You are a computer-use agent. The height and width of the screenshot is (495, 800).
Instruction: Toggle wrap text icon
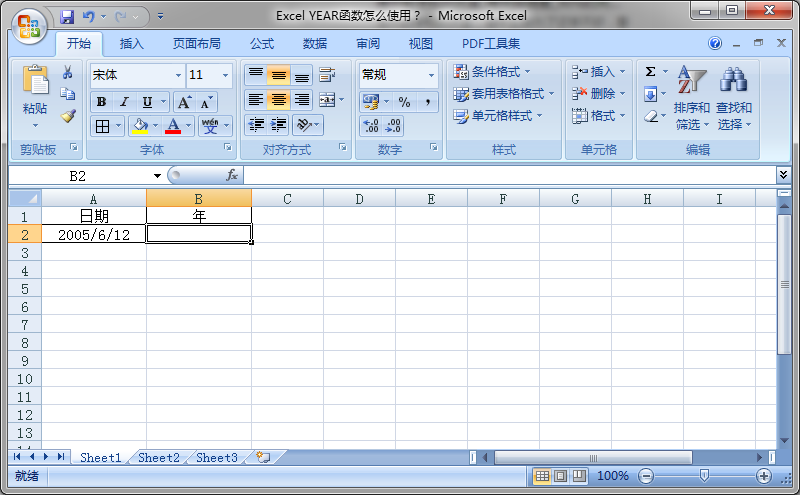click(327, 75)
